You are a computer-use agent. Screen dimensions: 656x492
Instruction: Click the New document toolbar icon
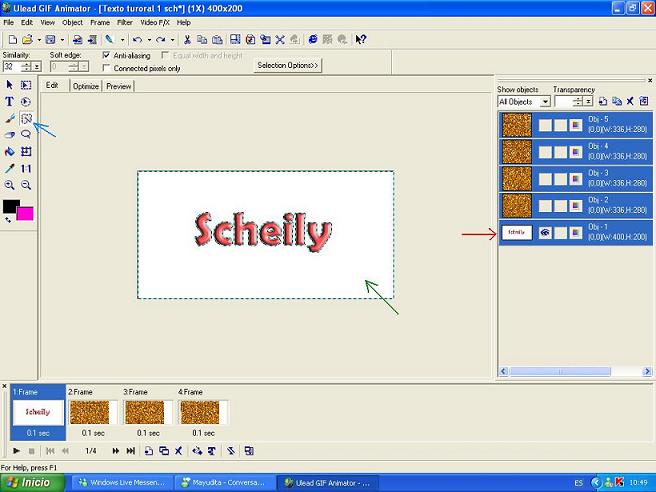tap(13, 39)
